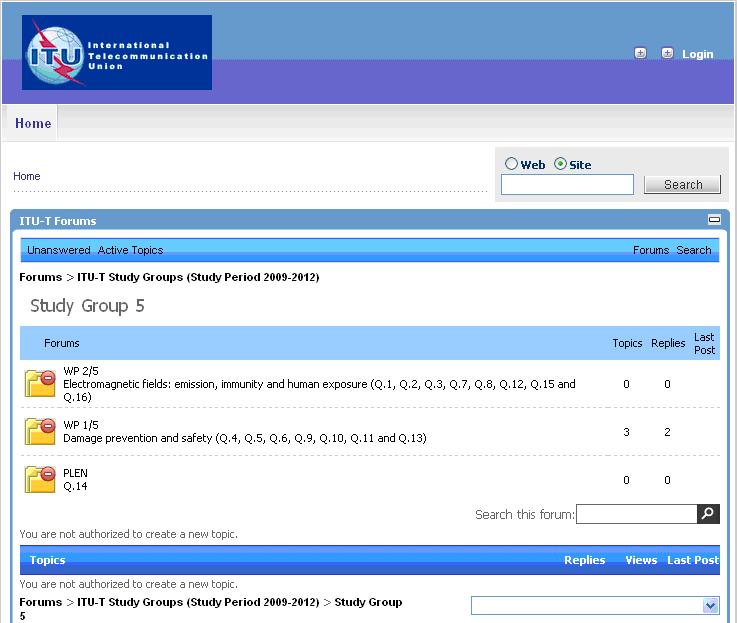
Task: Click Electromagnetic fields description text
Action: pyautogui.click(x=320, y=391)
